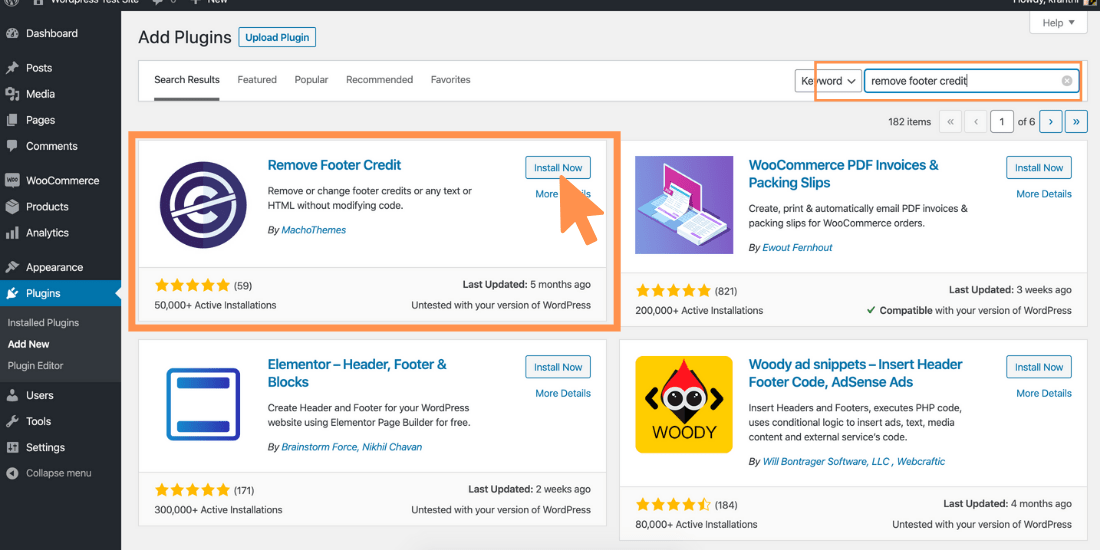The image size is (1100, 550).
Task: Open the Keyword search type dropdown
Action: [x=828, y=81]
